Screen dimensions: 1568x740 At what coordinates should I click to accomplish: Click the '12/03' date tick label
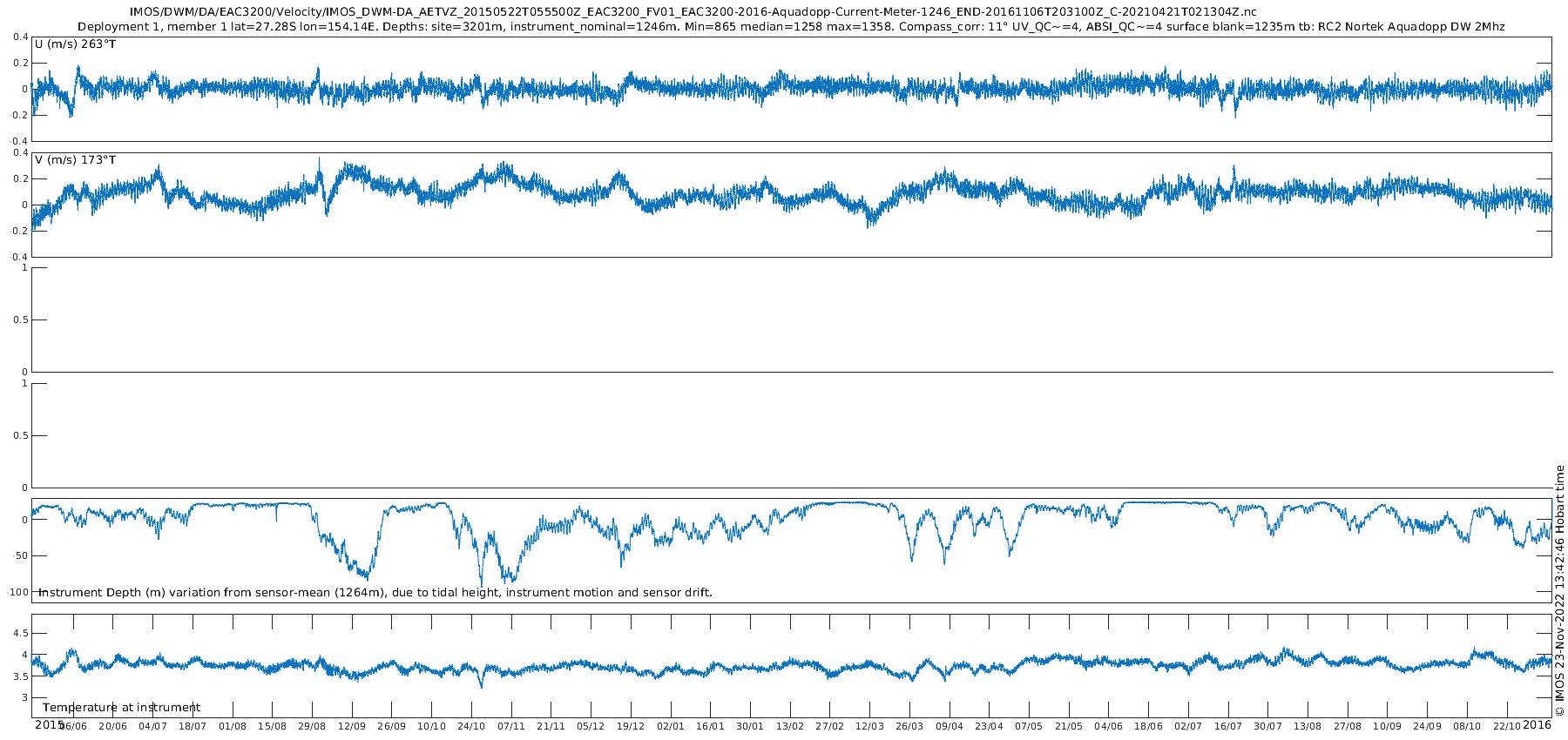pos(869,726)
